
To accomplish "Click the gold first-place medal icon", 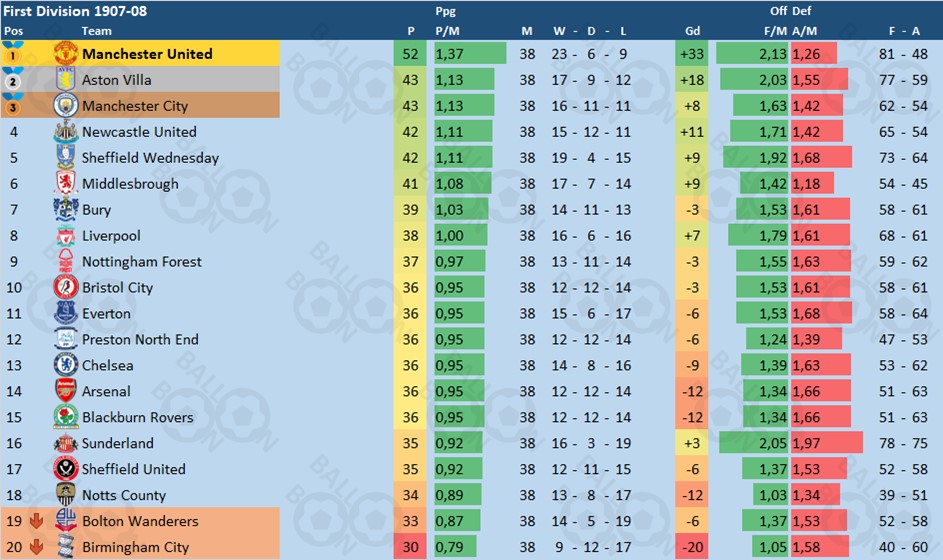I will click(13, 54).
